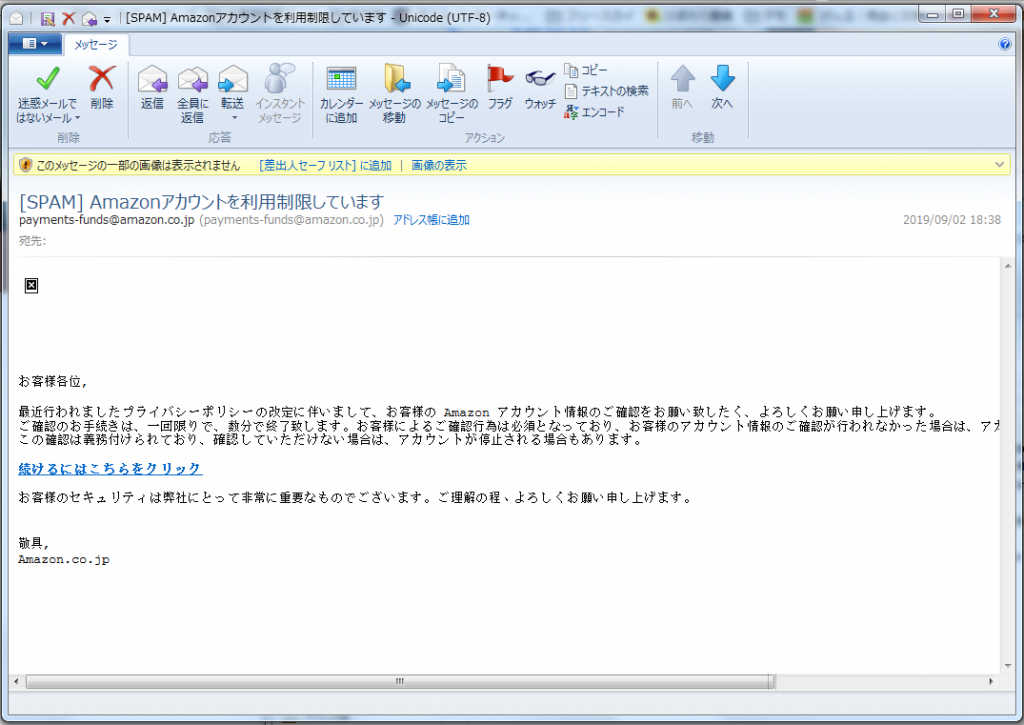This screenshot has height=725, width=1024.
Task: Click the envelope icon in title bar
Action: pyautogui.click(x=16, y=18)
